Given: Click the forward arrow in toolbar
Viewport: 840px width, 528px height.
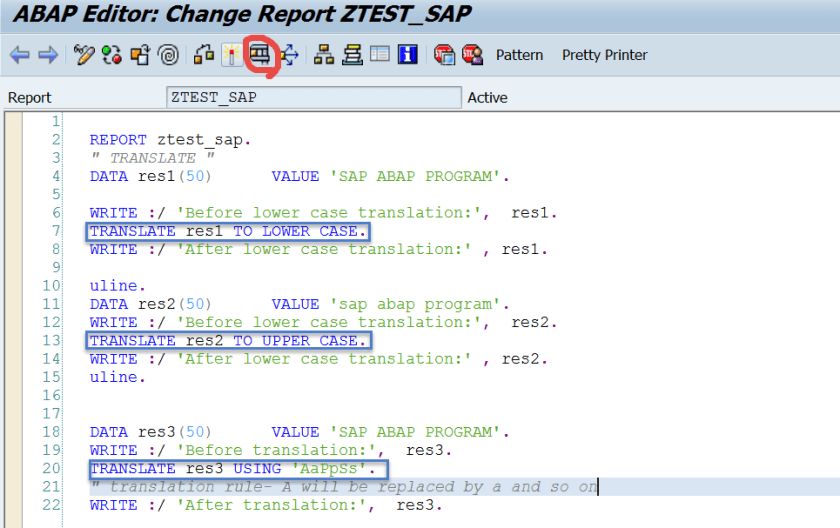Looking at the screenshot, I should click(47, 55).
